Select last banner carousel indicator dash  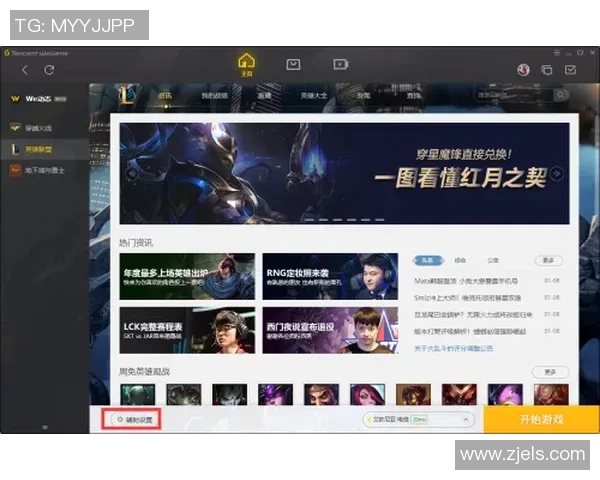pyautogui.click(x=380, y=220)
